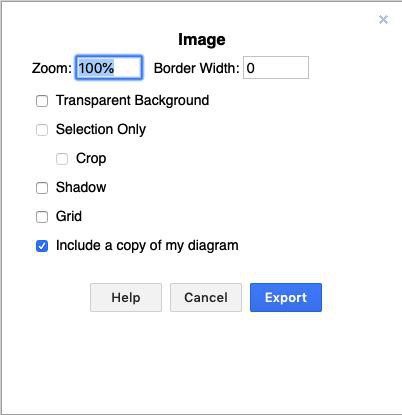Turn on the Shadow checkbox
Screen dimensions: 402x415
pyautogui.click(x=42, y=188)
